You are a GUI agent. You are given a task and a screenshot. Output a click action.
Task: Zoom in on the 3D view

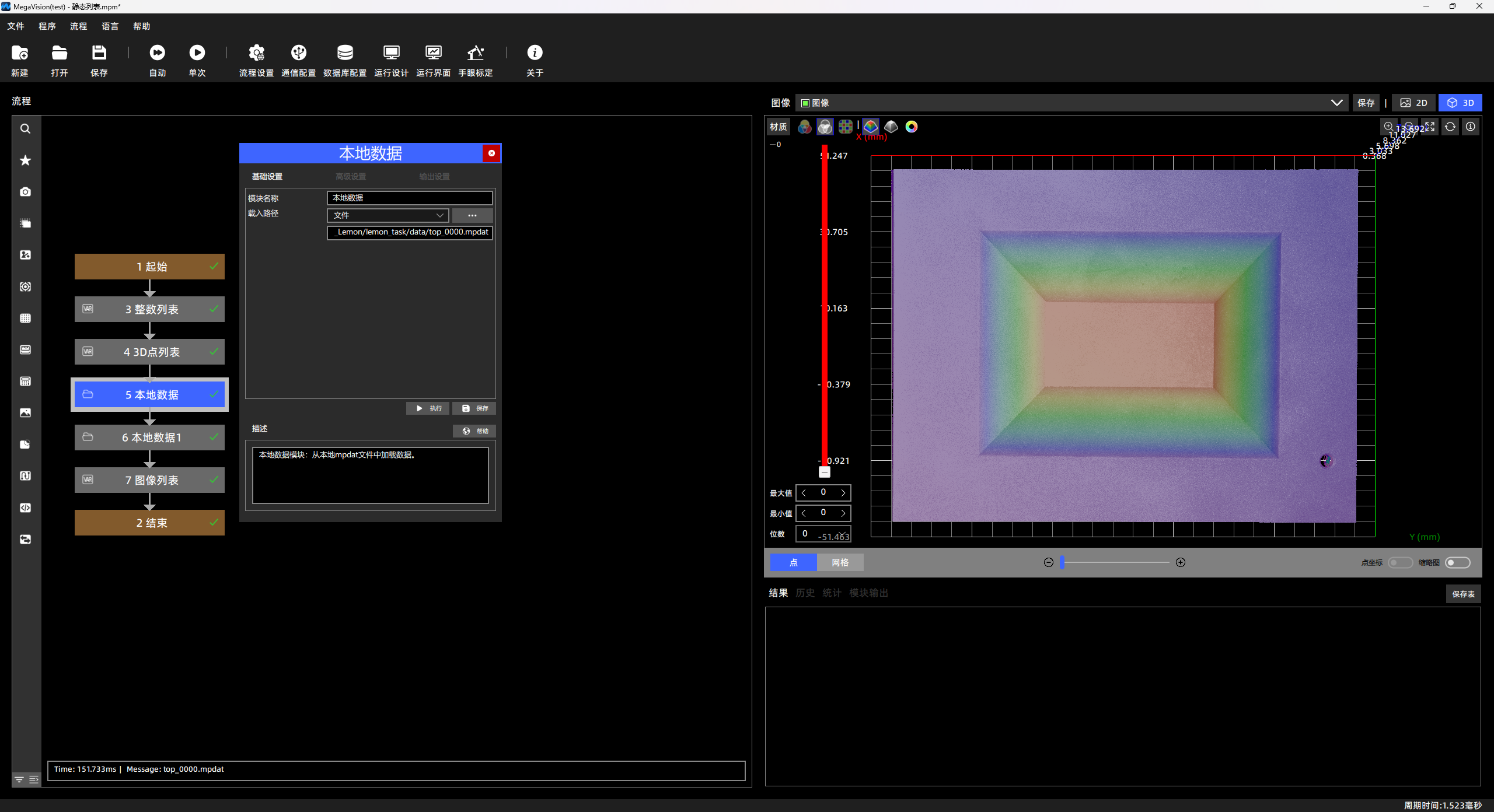click(1389, 127)
